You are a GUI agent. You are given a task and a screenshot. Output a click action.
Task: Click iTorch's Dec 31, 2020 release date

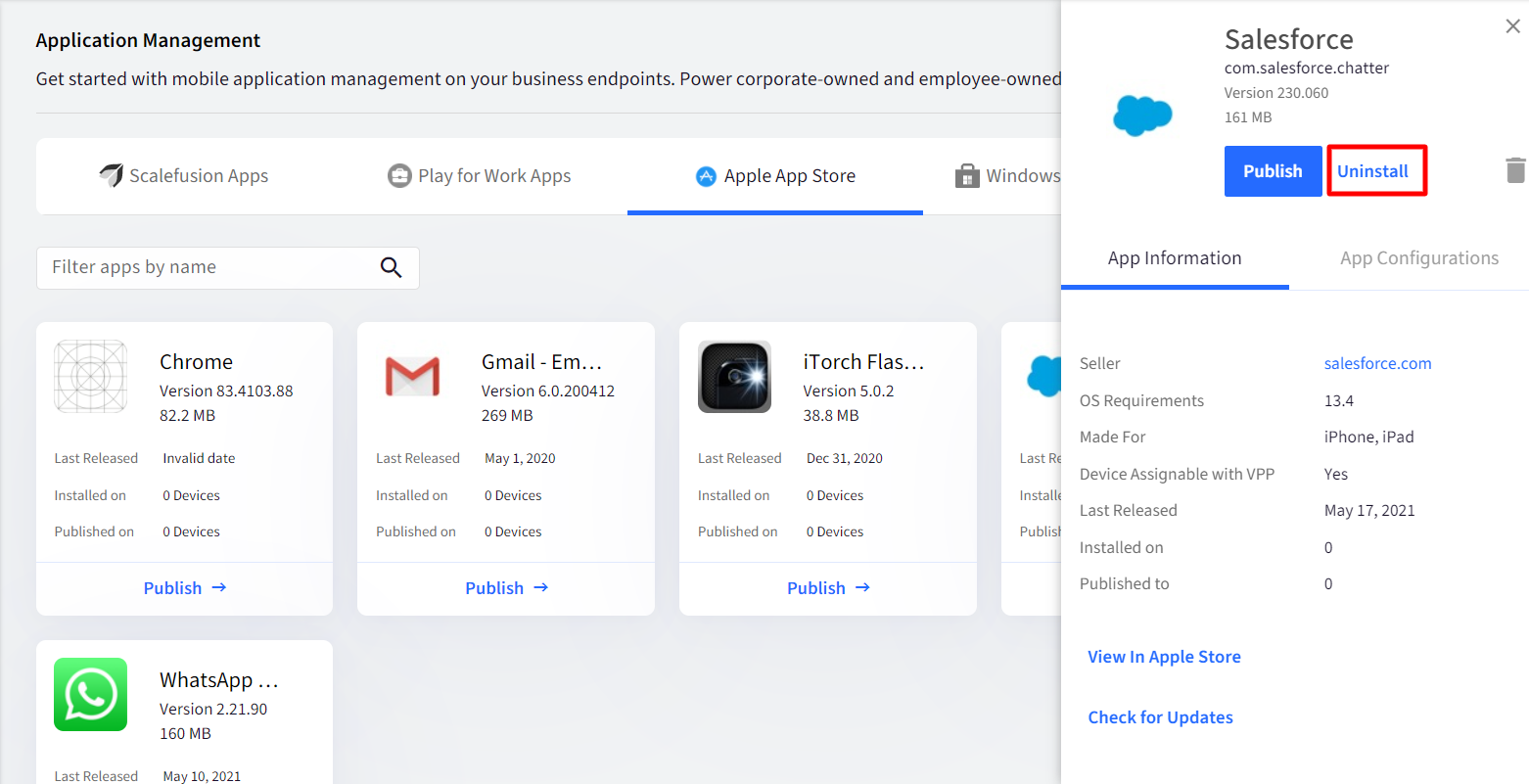pyautogui.click(x=845, y=458)
